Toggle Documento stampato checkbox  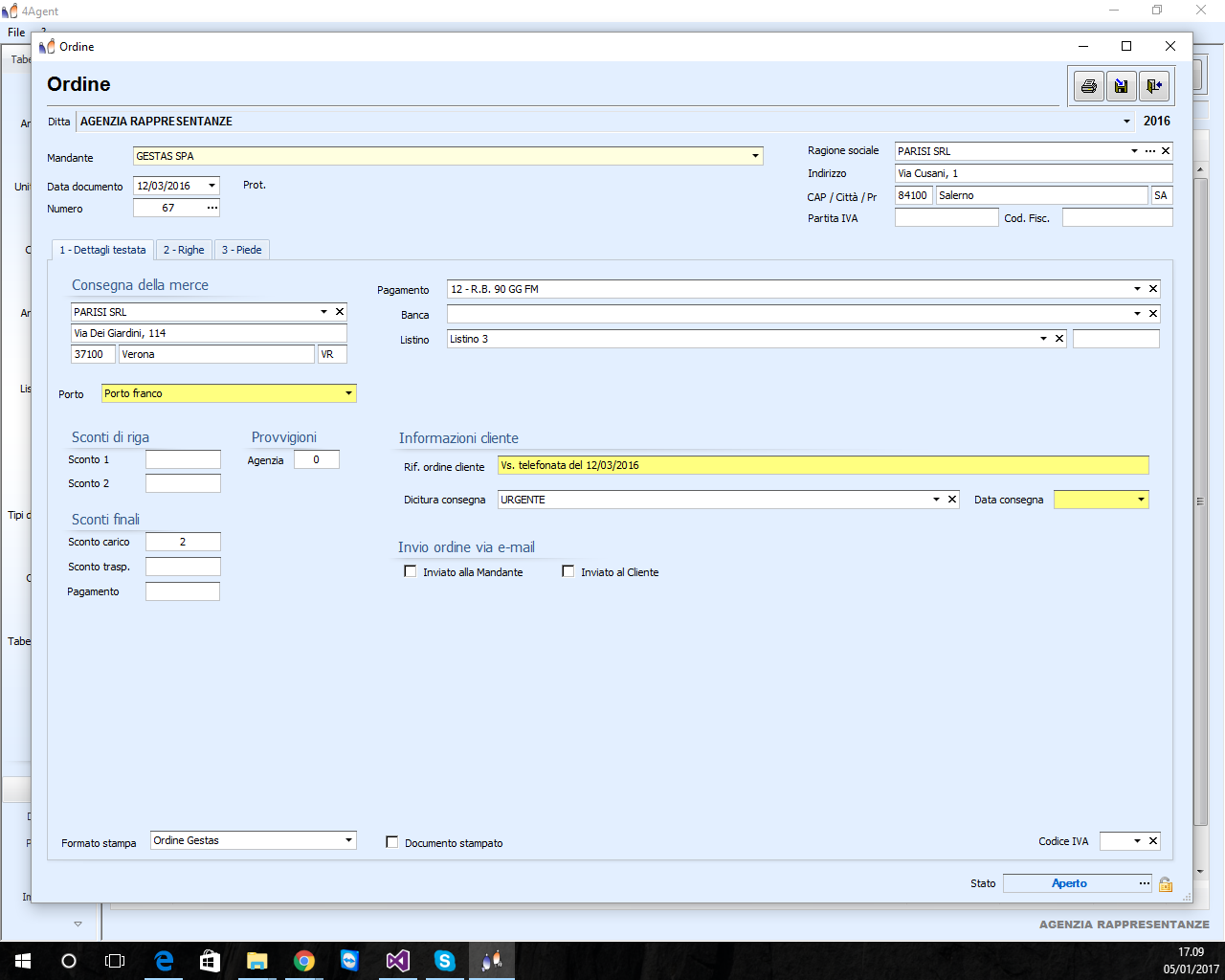392,842
